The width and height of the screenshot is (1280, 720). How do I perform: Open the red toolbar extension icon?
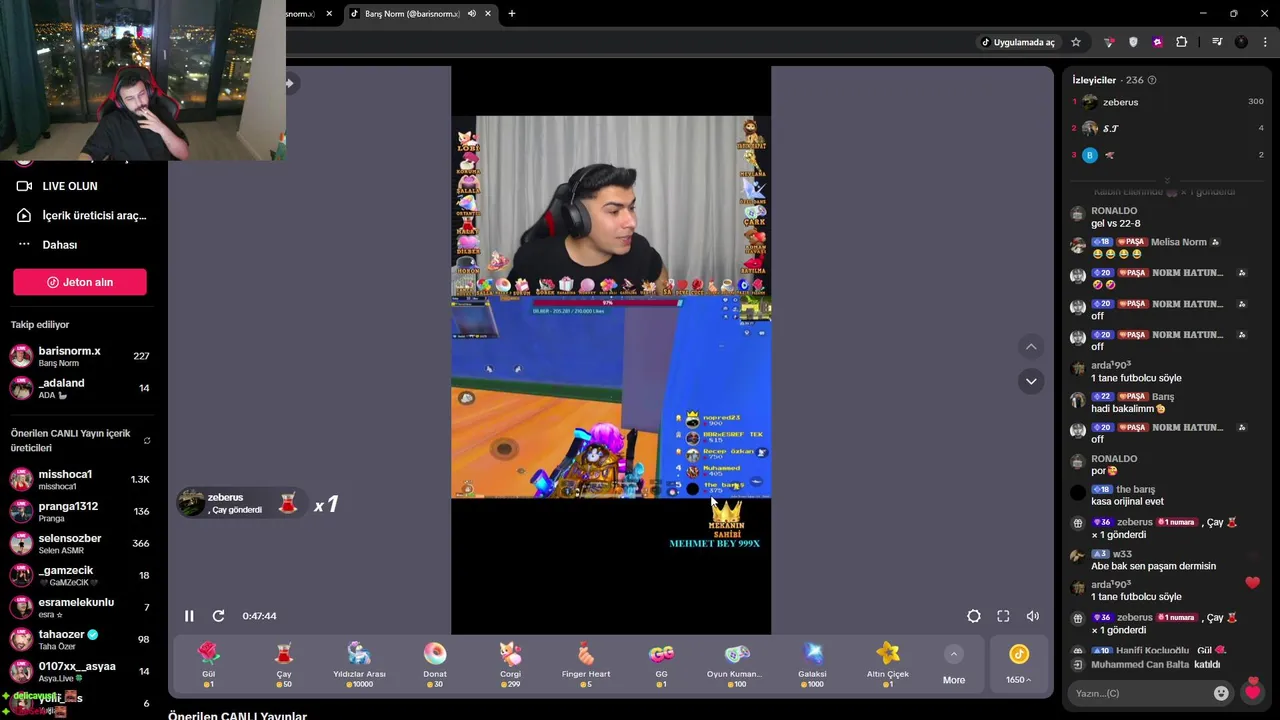pos(1109,42)
